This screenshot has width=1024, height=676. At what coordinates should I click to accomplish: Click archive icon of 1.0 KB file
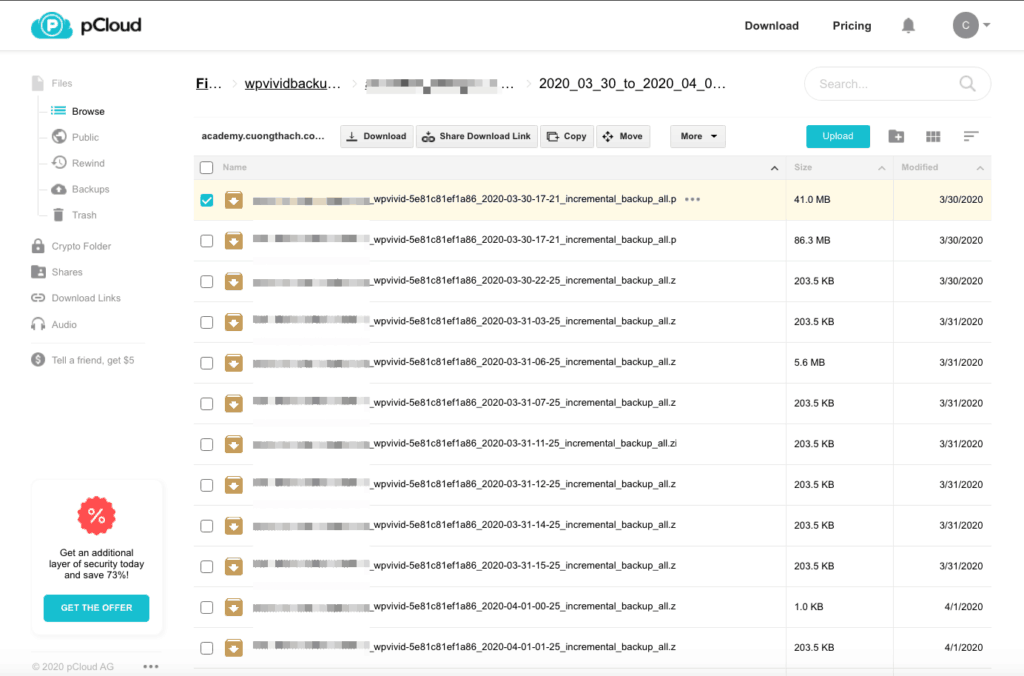(x=234, y=607)
